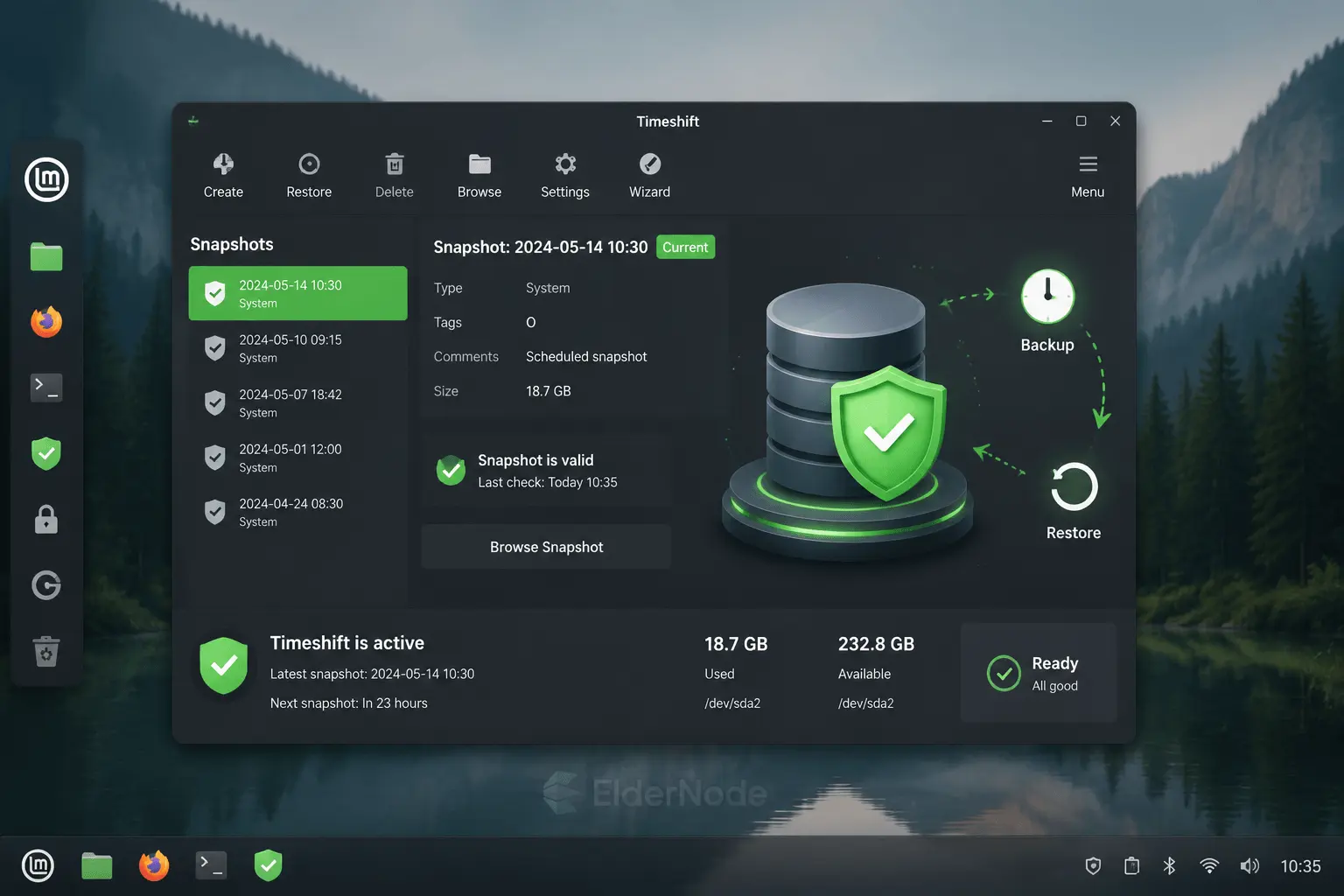Click the Snapshots panel heading
Image resolution: width=1344 pixels, height=896 pixels.
[232, 244]
